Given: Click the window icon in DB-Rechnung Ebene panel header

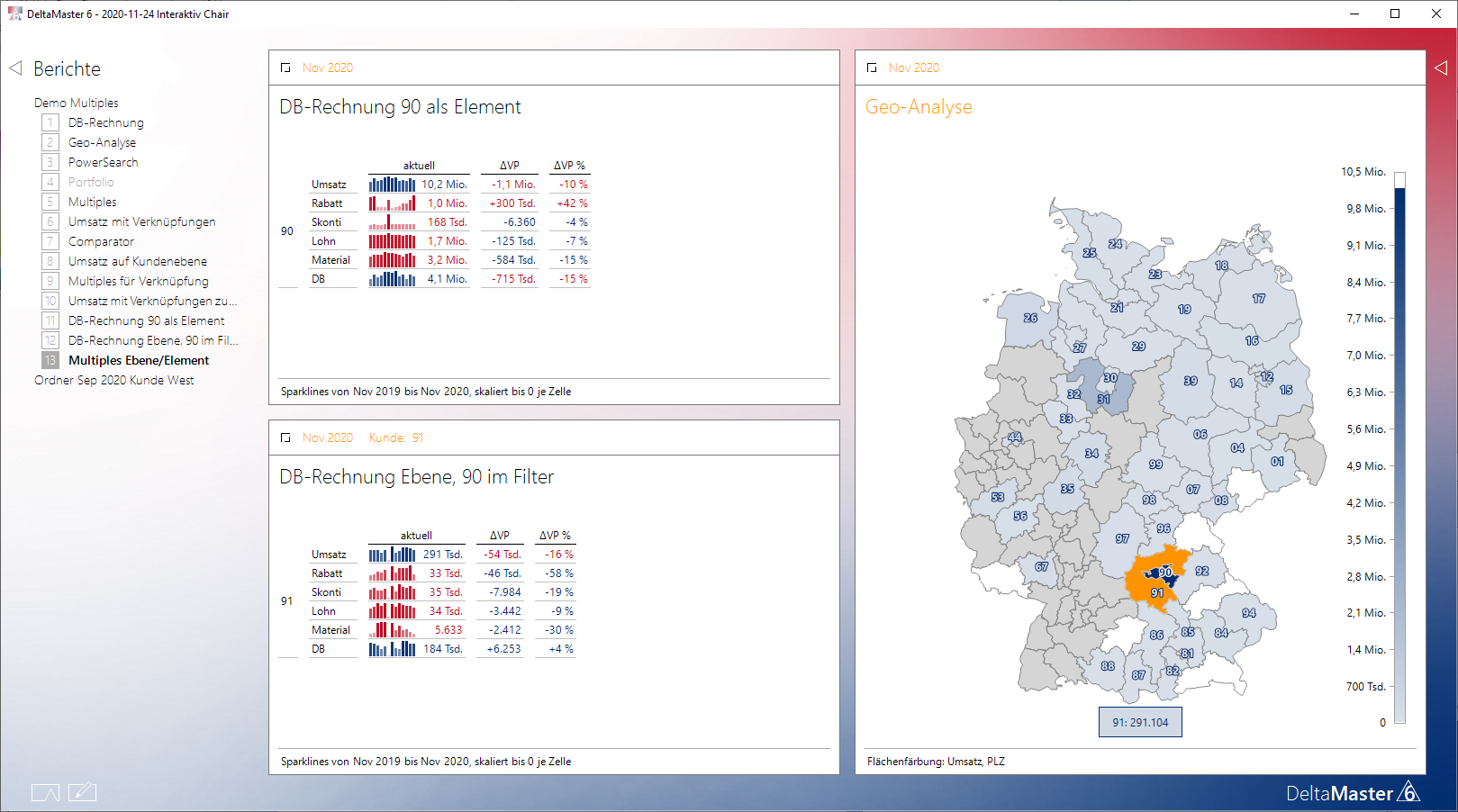Looking at the screenshot, I should [285, 438].
